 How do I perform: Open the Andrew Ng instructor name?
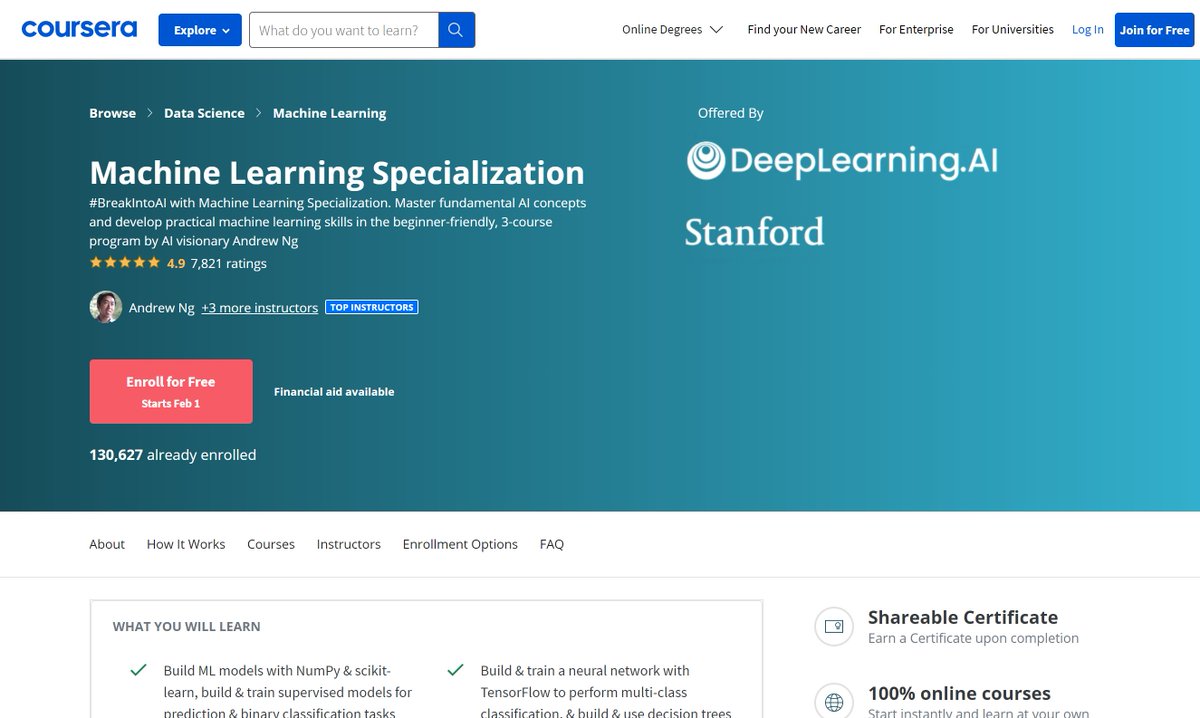(x=162, y=308)
